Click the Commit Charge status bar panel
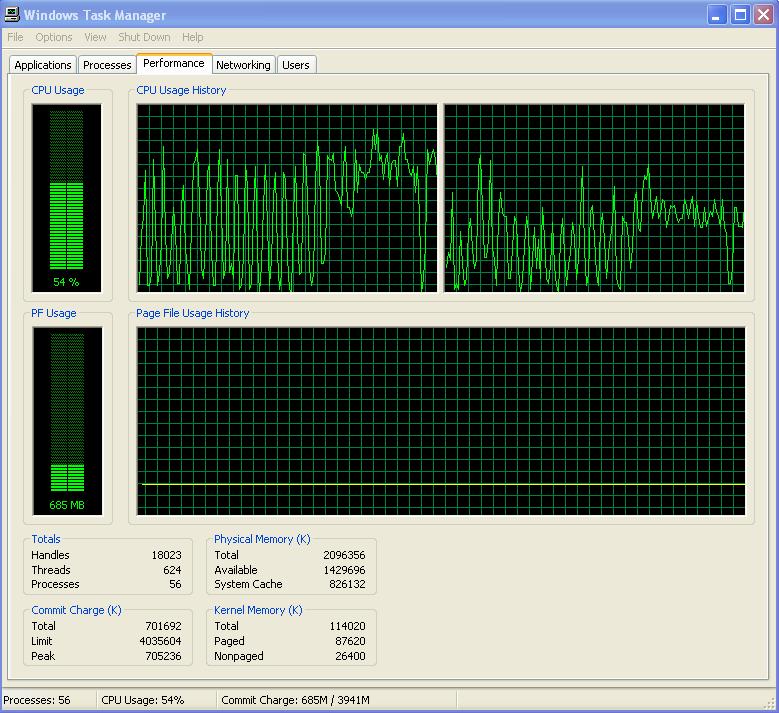 coord(295,700)
